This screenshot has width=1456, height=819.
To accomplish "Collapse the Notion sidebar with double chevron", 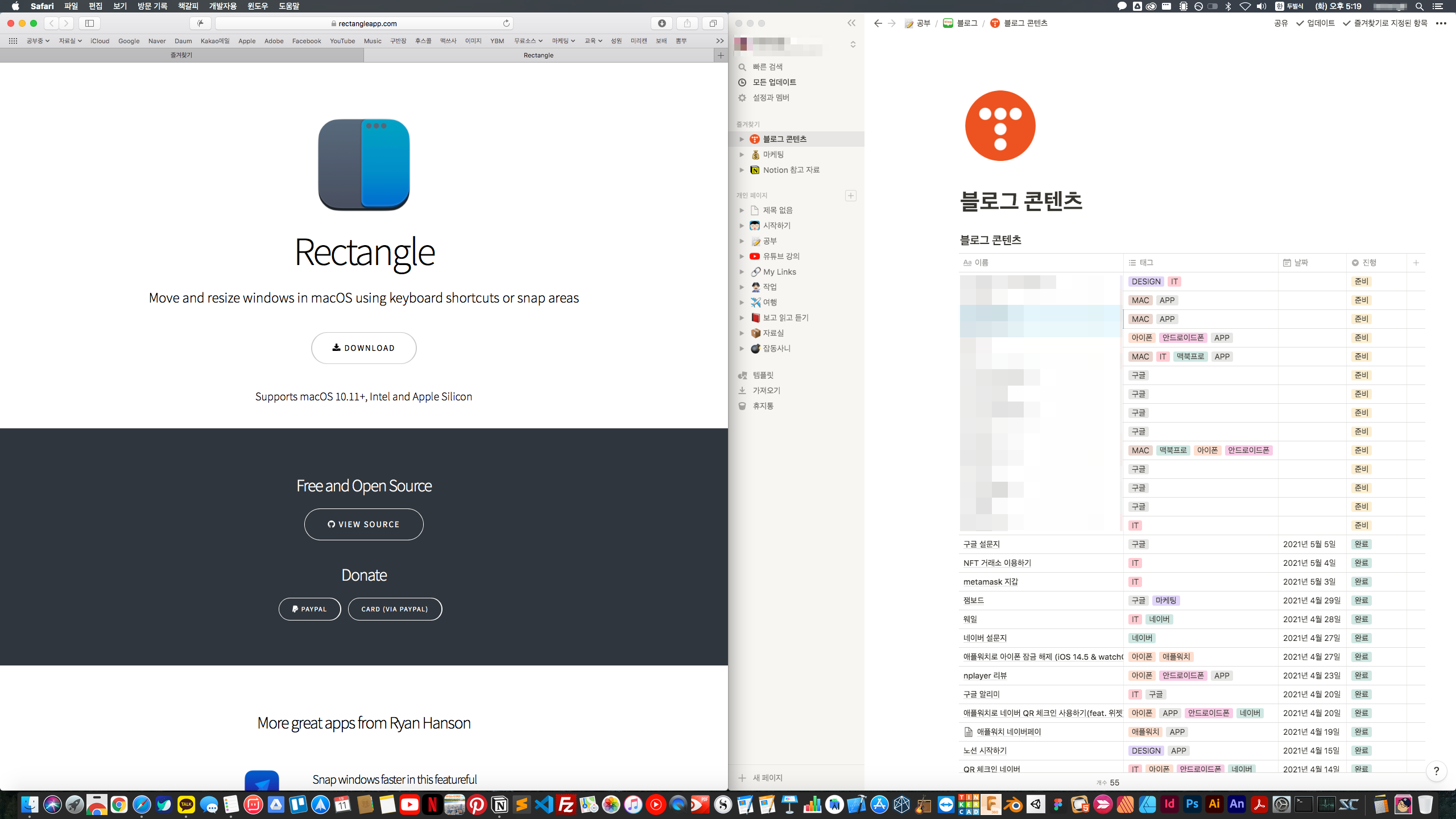I will click(x=851, y=23).
